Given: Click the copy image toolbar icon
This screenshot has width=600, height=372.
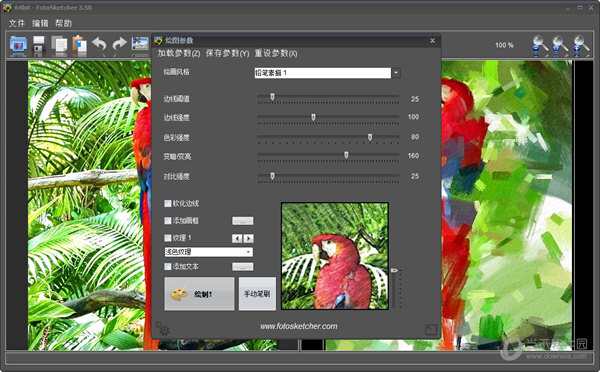Looking at the screenshot, I should click(59, 45).
